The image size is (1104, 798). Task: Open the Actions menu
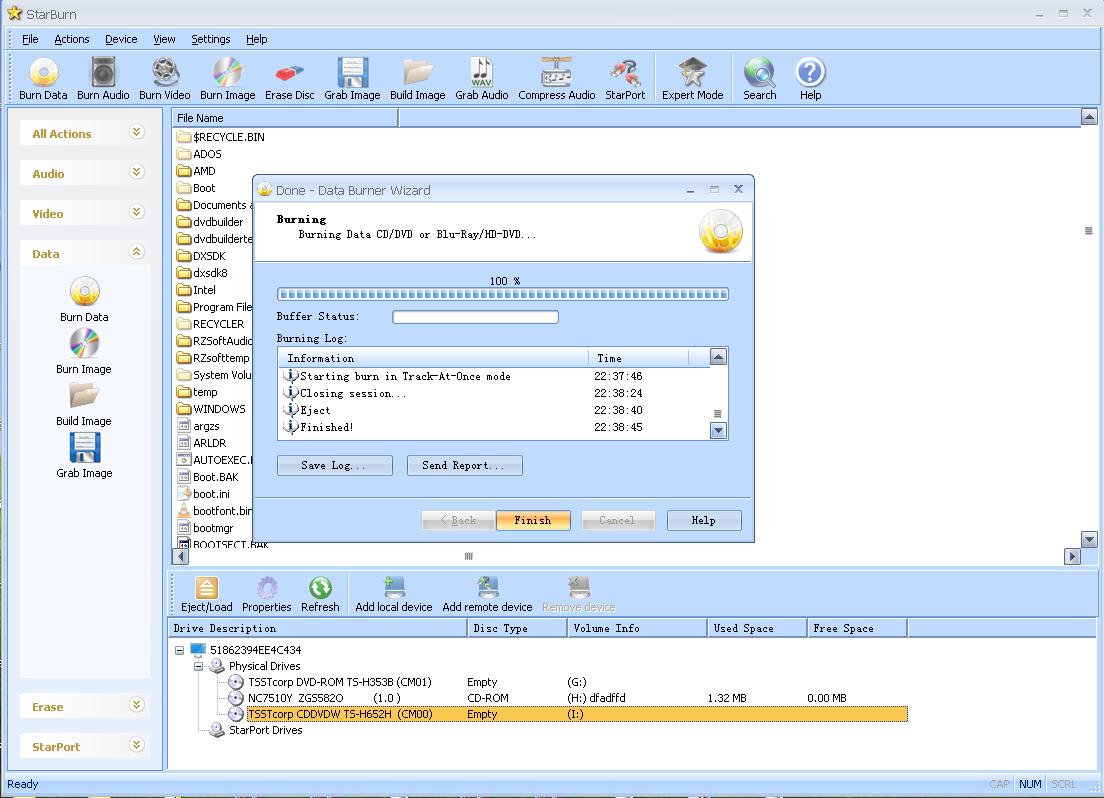pos(72,39)
